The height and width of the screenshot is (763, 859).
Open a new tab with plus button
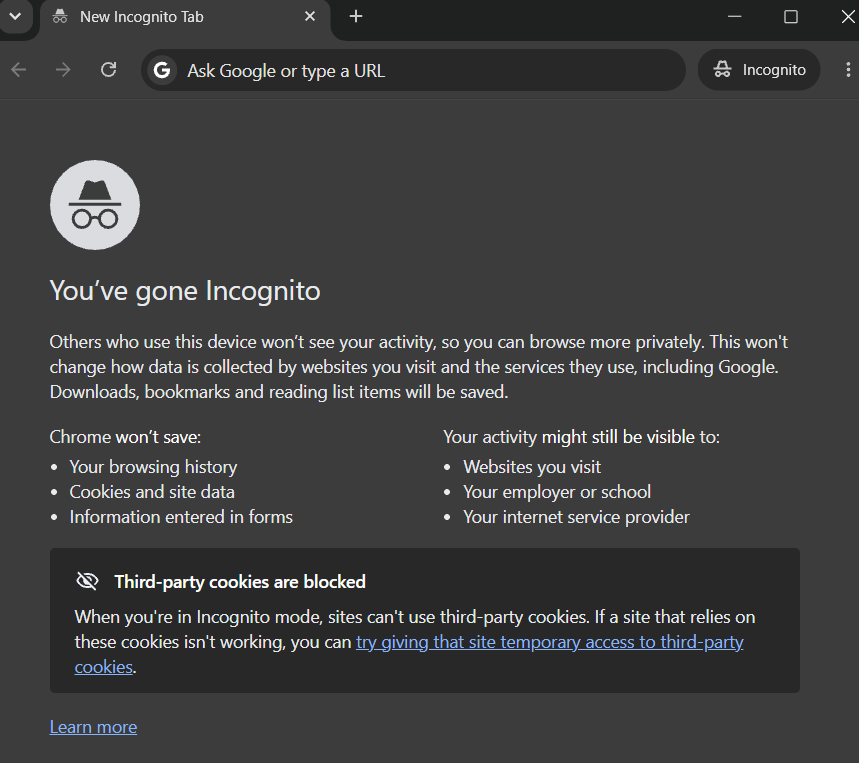(356, 16)
